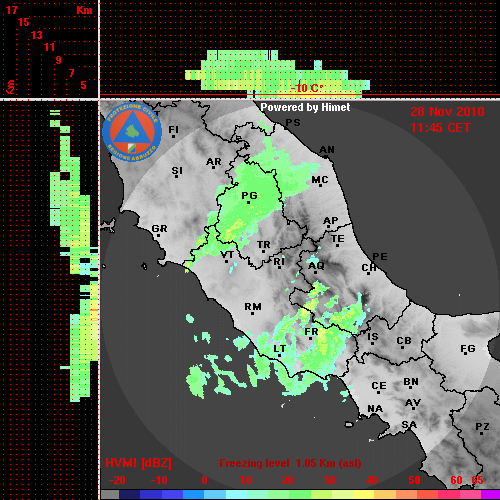Viewport: 500px width, 500px height.
Task: Click the 60 dBZ scale value
Action: (x=456, y=480)
